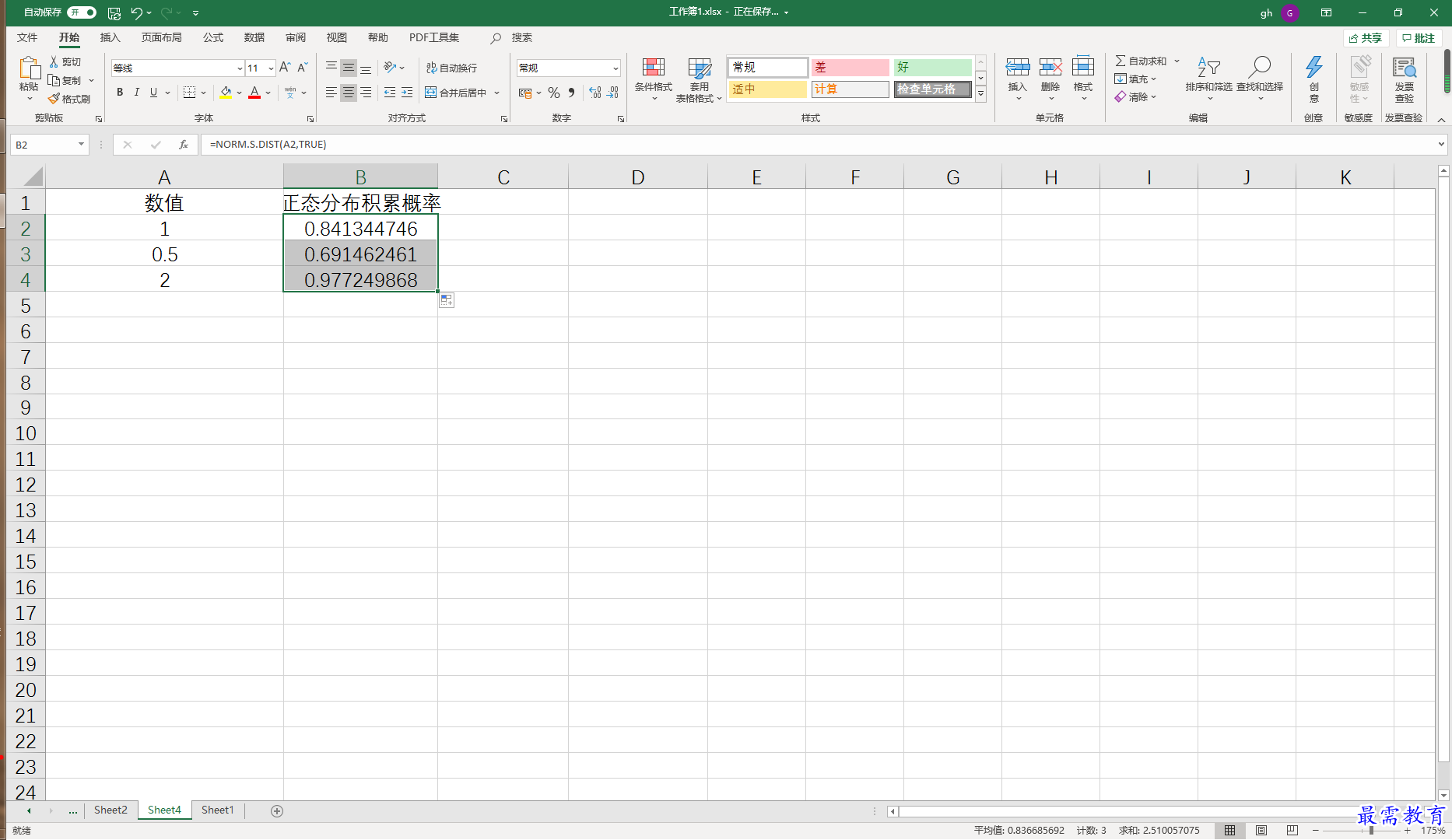The width and height of the screenshot is (1452, 840).
Task: Toggle align right
Action: coord(366,93)
